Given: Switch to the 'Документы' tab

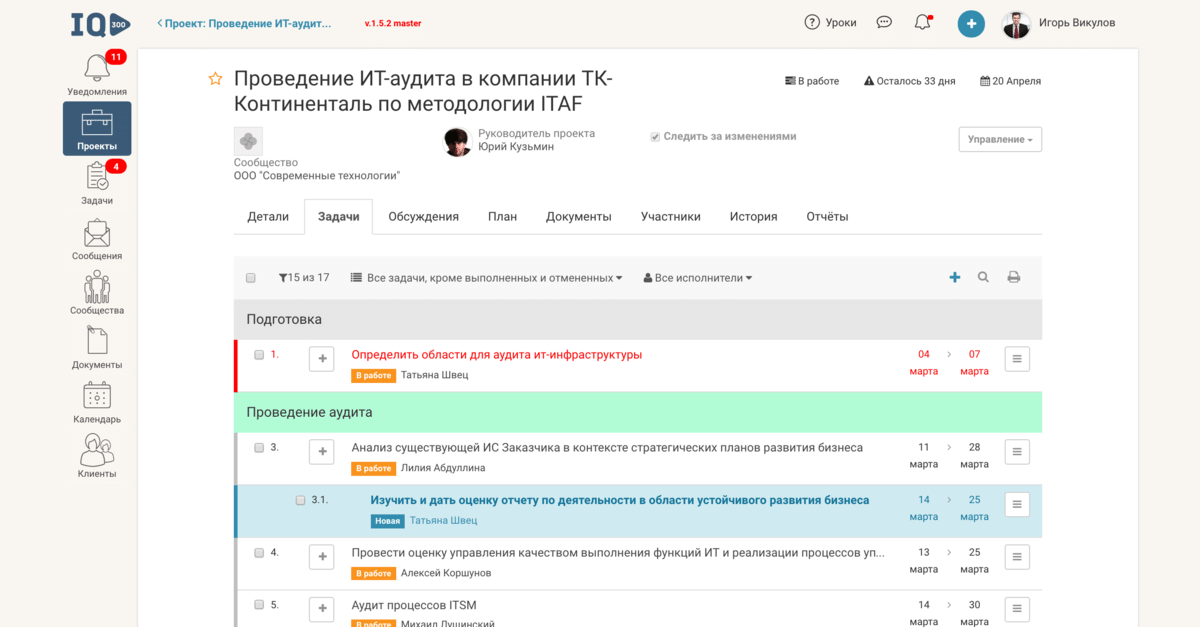Looking at the screenshot, I should pos(578,216).
